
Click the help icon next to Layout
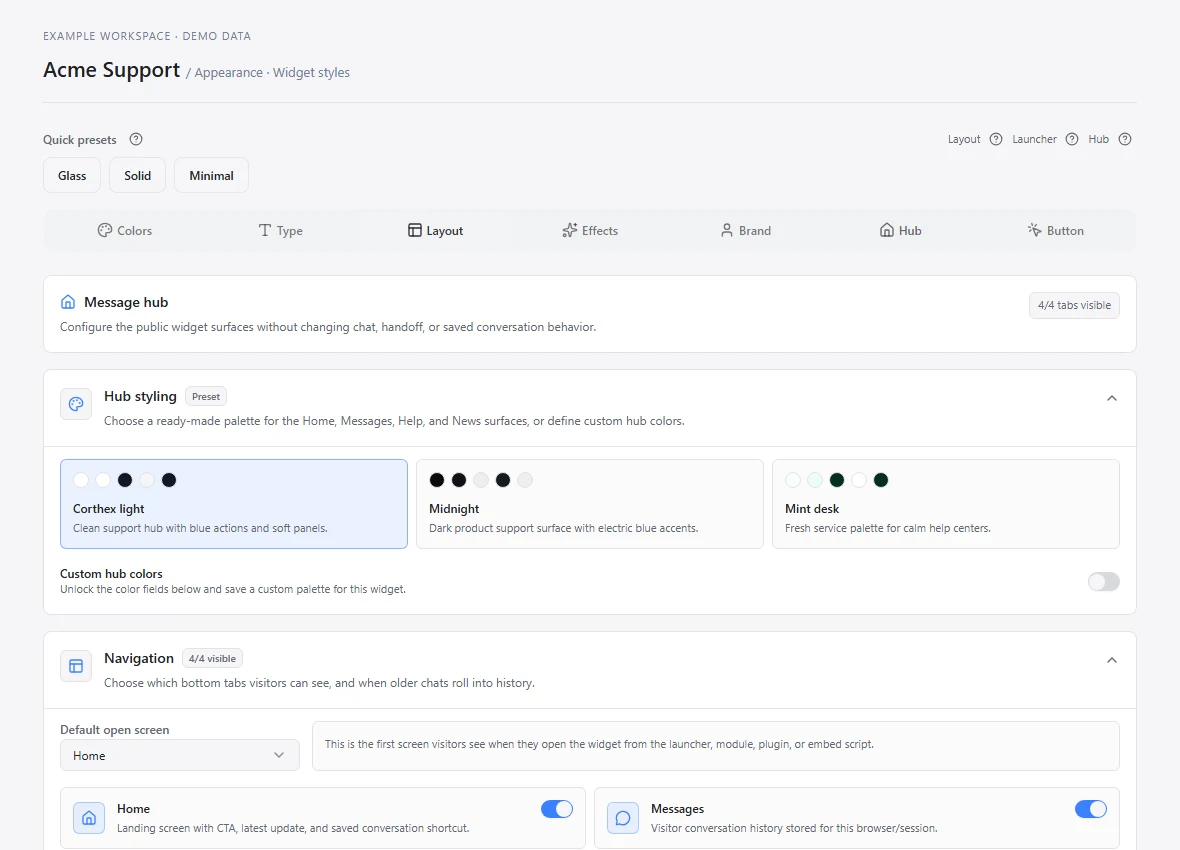point(996,139)
